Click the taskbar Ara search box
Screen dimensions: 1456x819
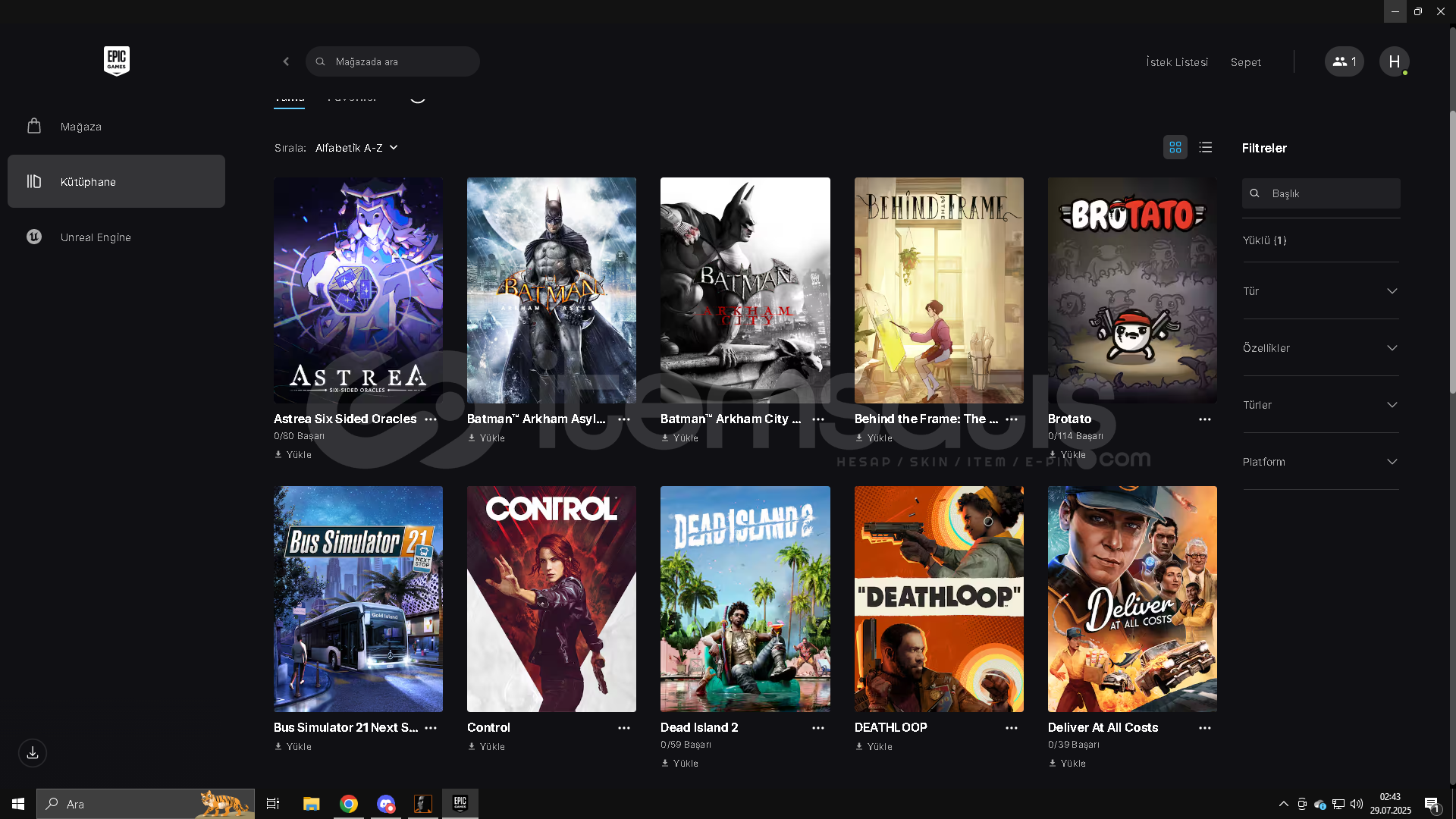[146, 804]
